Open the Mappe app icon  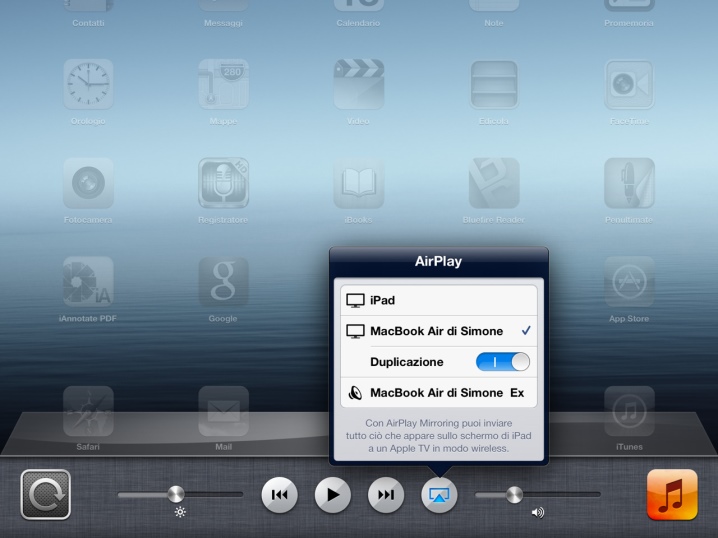pos(223,84)
